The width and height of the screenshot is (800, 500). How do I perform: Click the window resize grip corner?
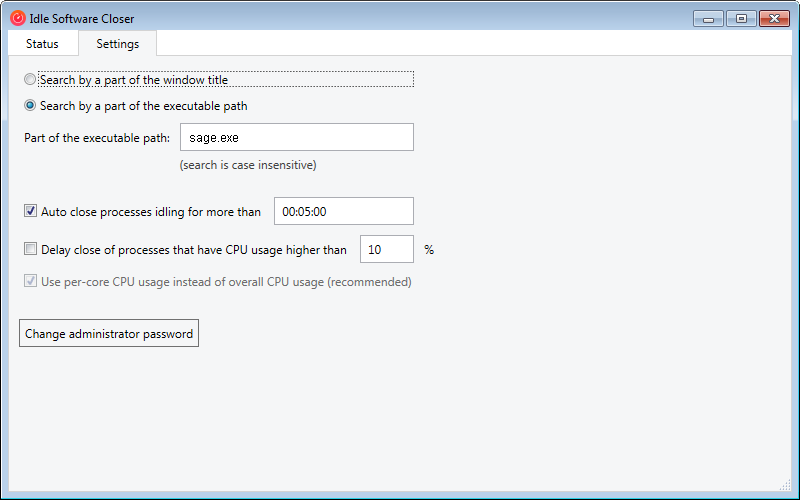tap(786, 485)
